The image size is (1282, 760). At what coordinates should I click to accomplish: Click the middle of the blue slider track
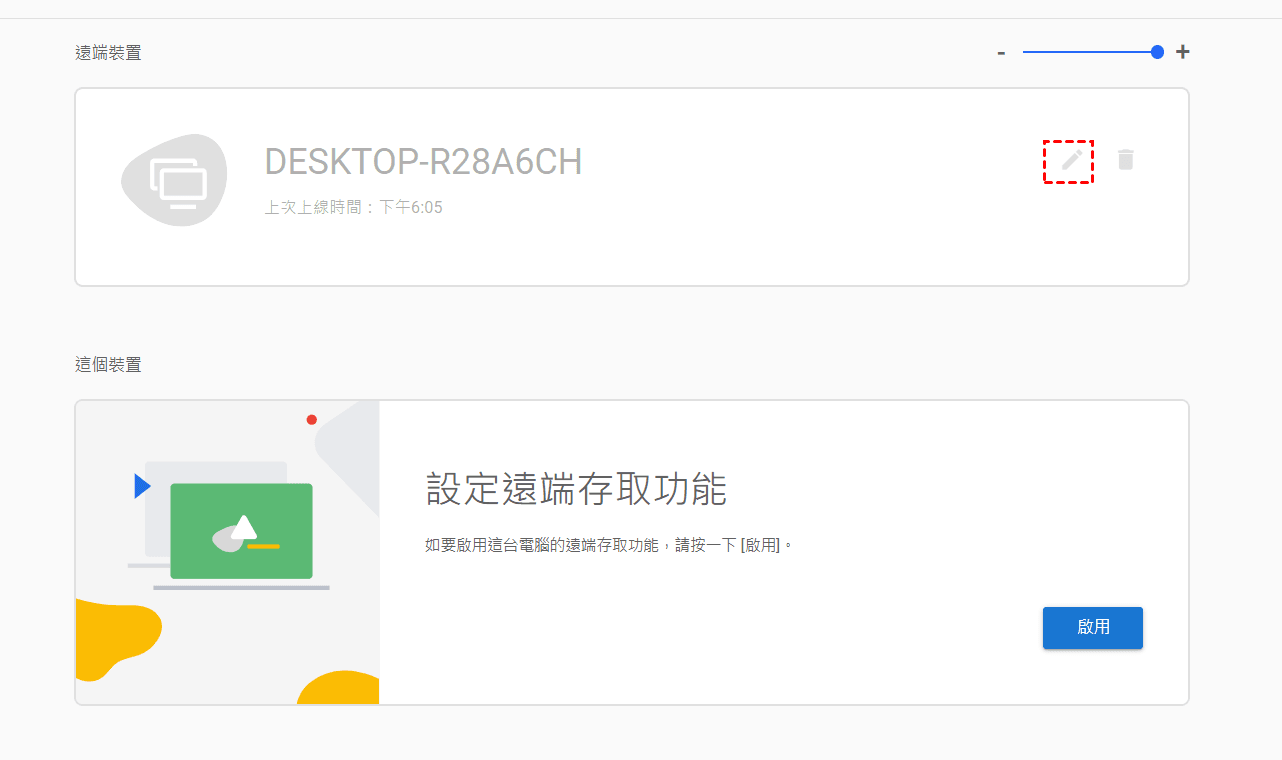[x=1088, y=52]
